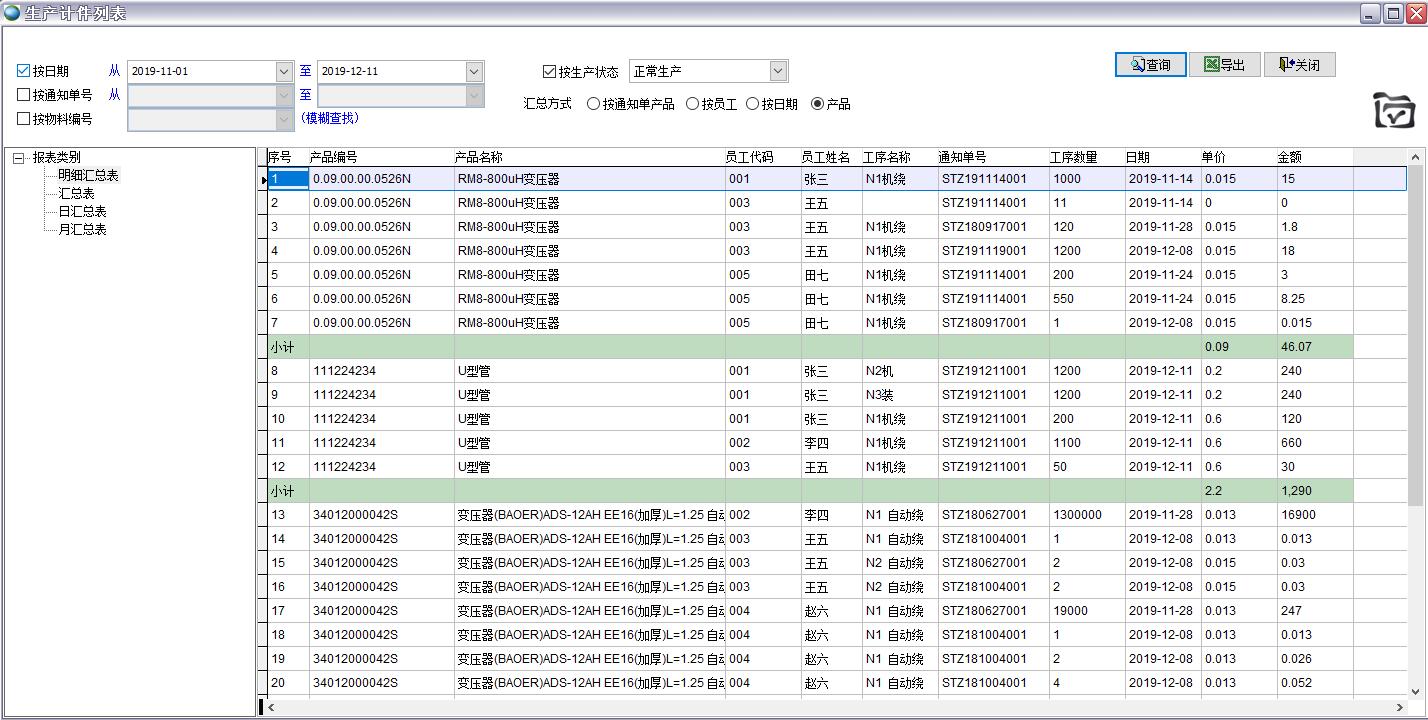Open the end date 2019-12-11 dropdown
Viewport: 1428px width, 720px height.
[x=474, y=71]
